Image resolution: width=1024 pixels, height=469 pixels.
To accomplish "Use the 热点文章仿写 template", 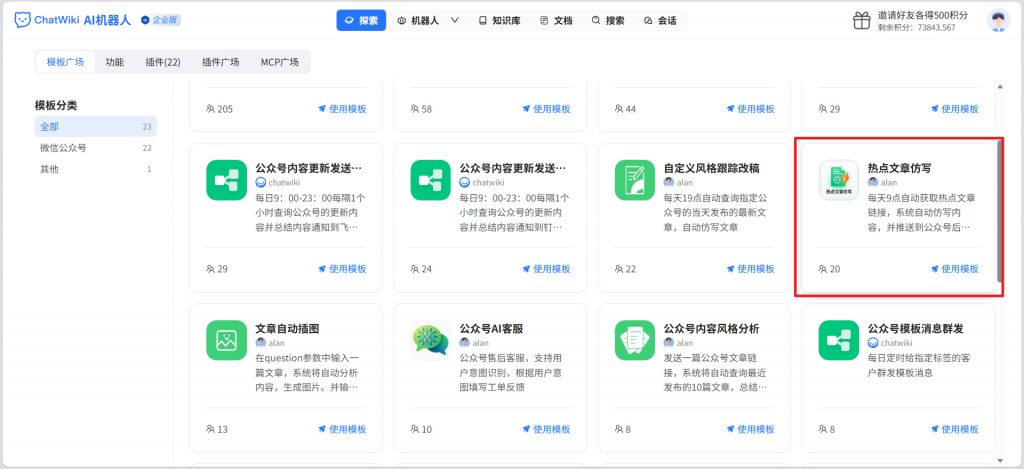I will (954, 268).
